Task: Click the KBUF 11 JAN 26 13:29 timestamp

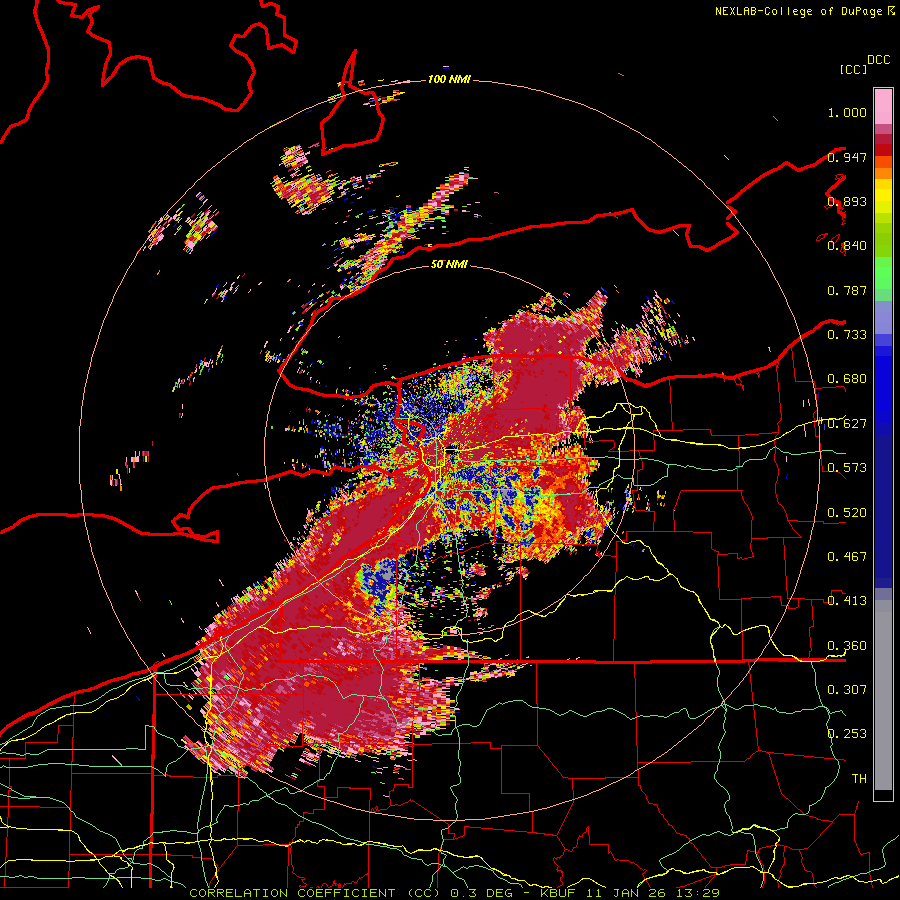Action: point(630,893)
